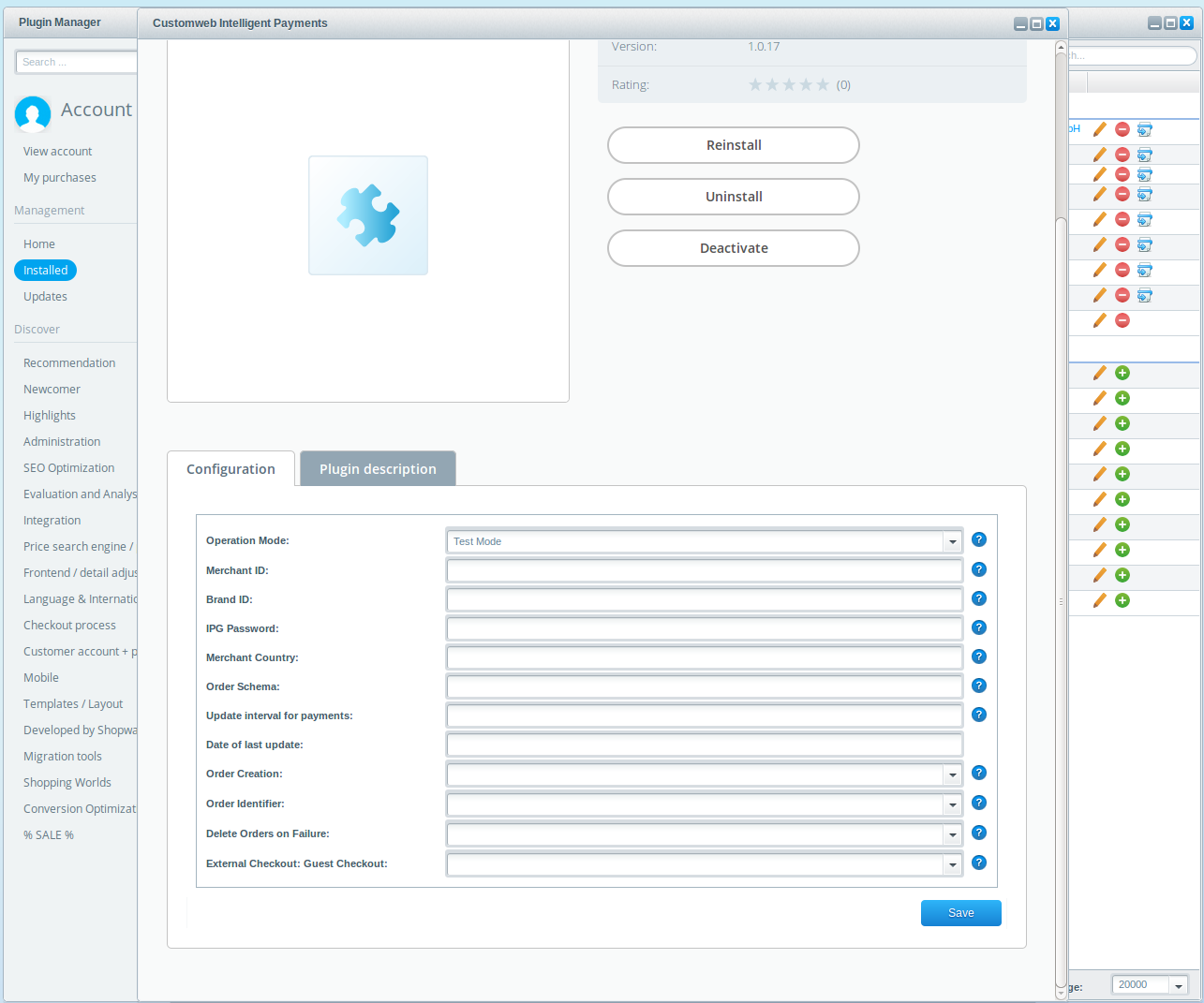Open My purchases in sidebar
1204x1003 pixels.
pos(60,177)
